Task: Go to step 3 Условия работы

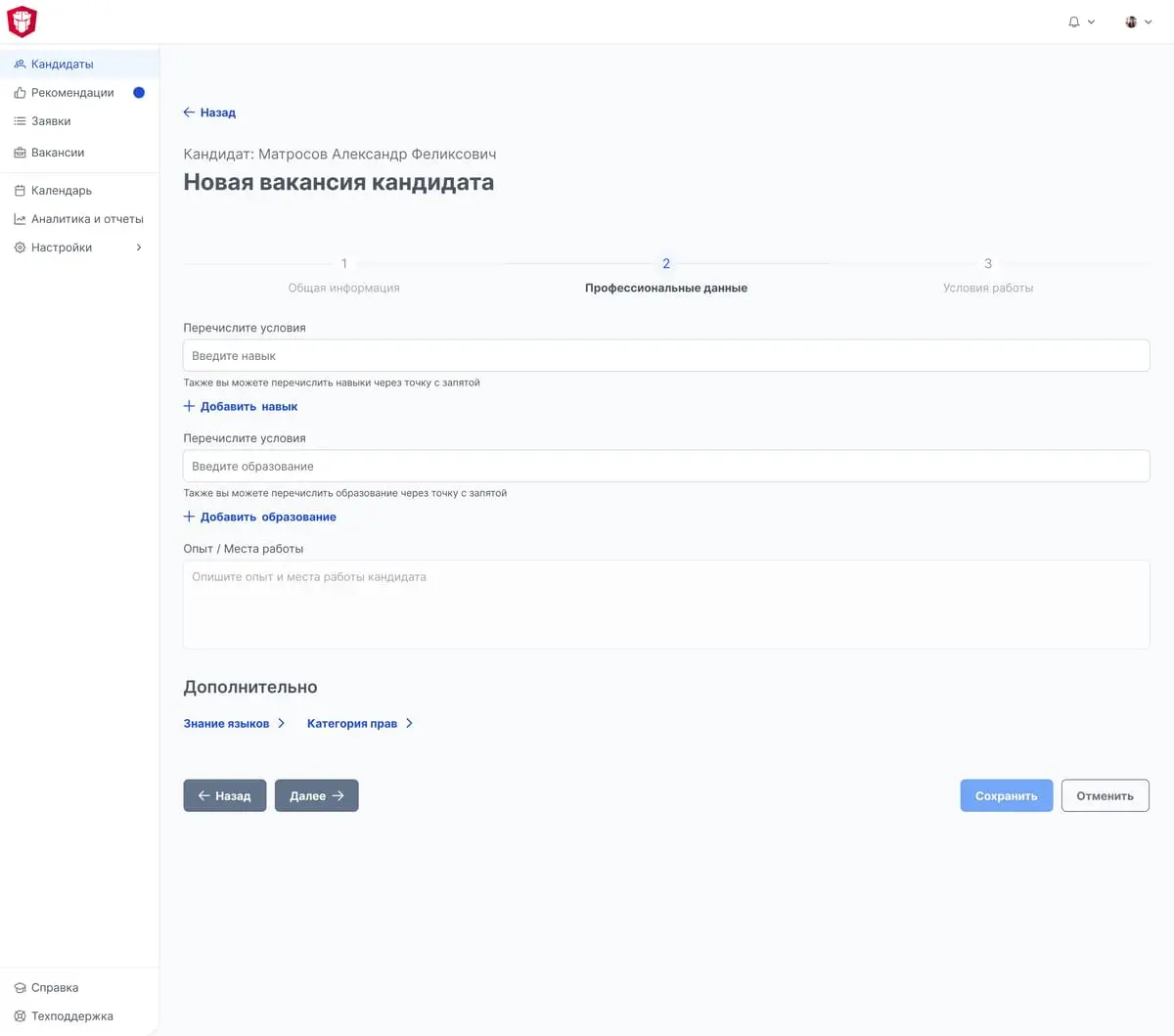Action: coord(987,276)
